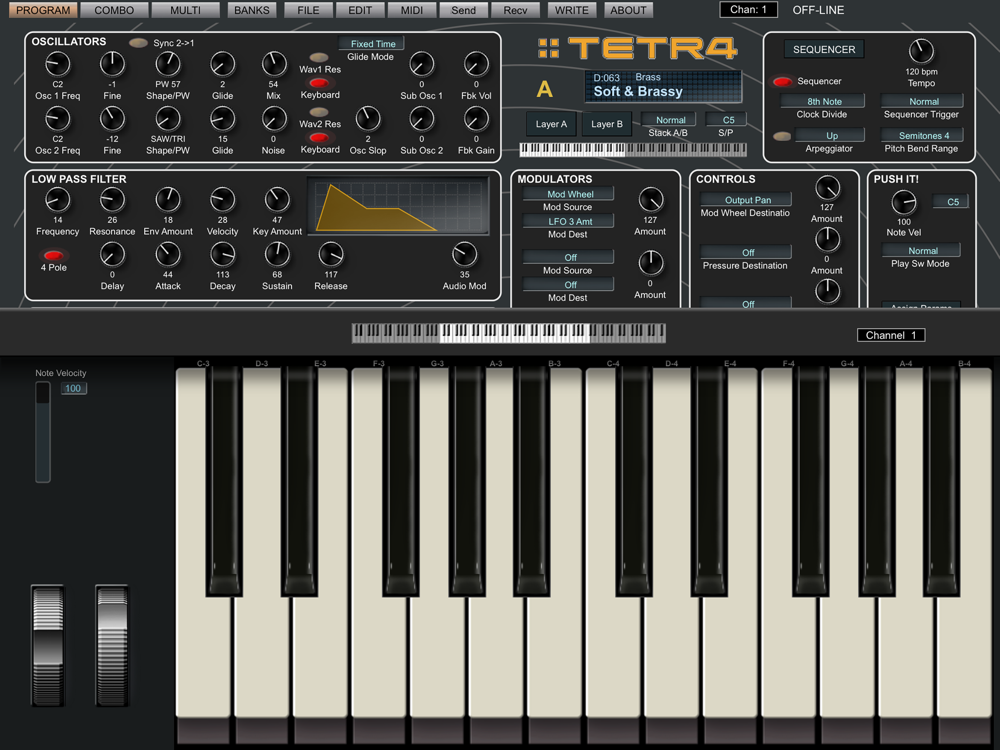Toggle the Sync 2->1 switch
1000x750 pixels.
point(138,43)
